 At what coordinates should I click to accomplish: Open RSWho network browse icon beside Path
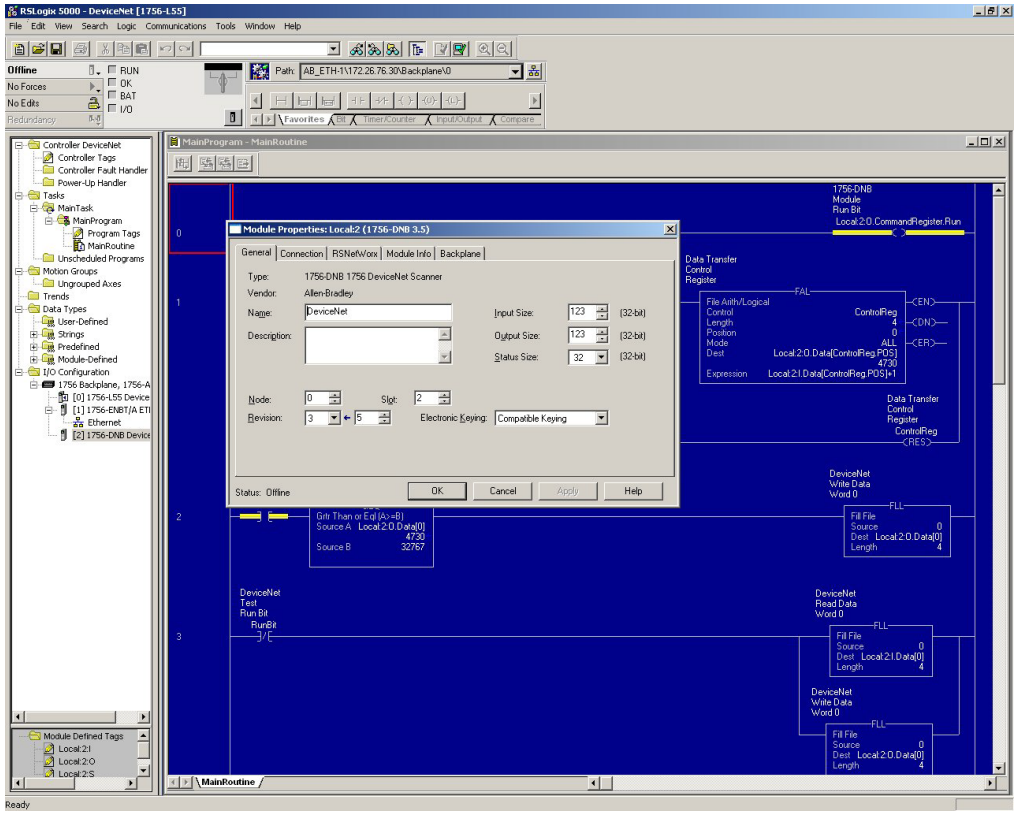click(534, 71)
